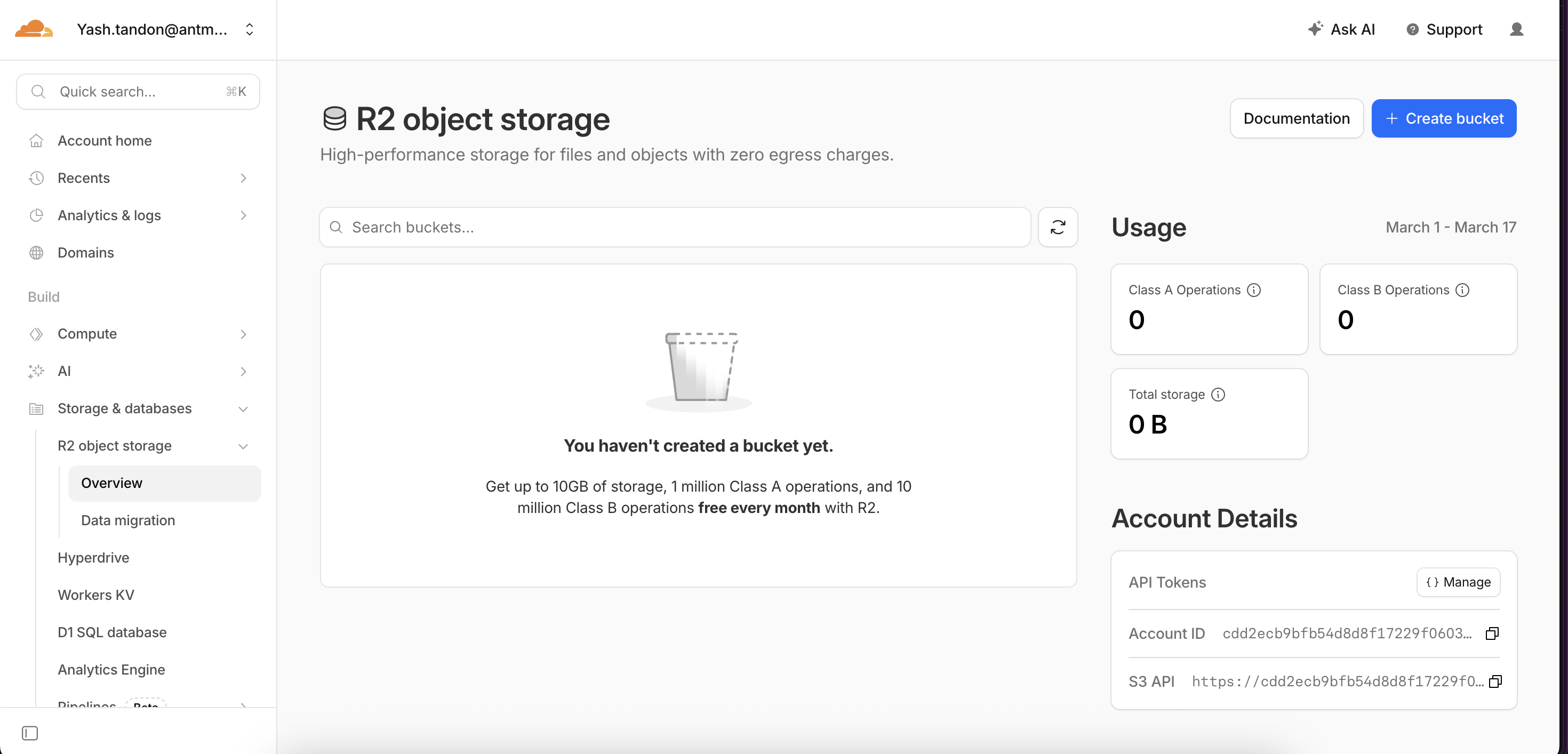Expand the Recents submenu chevron
Screen dimensions: 1568x754
pos(244,178)
